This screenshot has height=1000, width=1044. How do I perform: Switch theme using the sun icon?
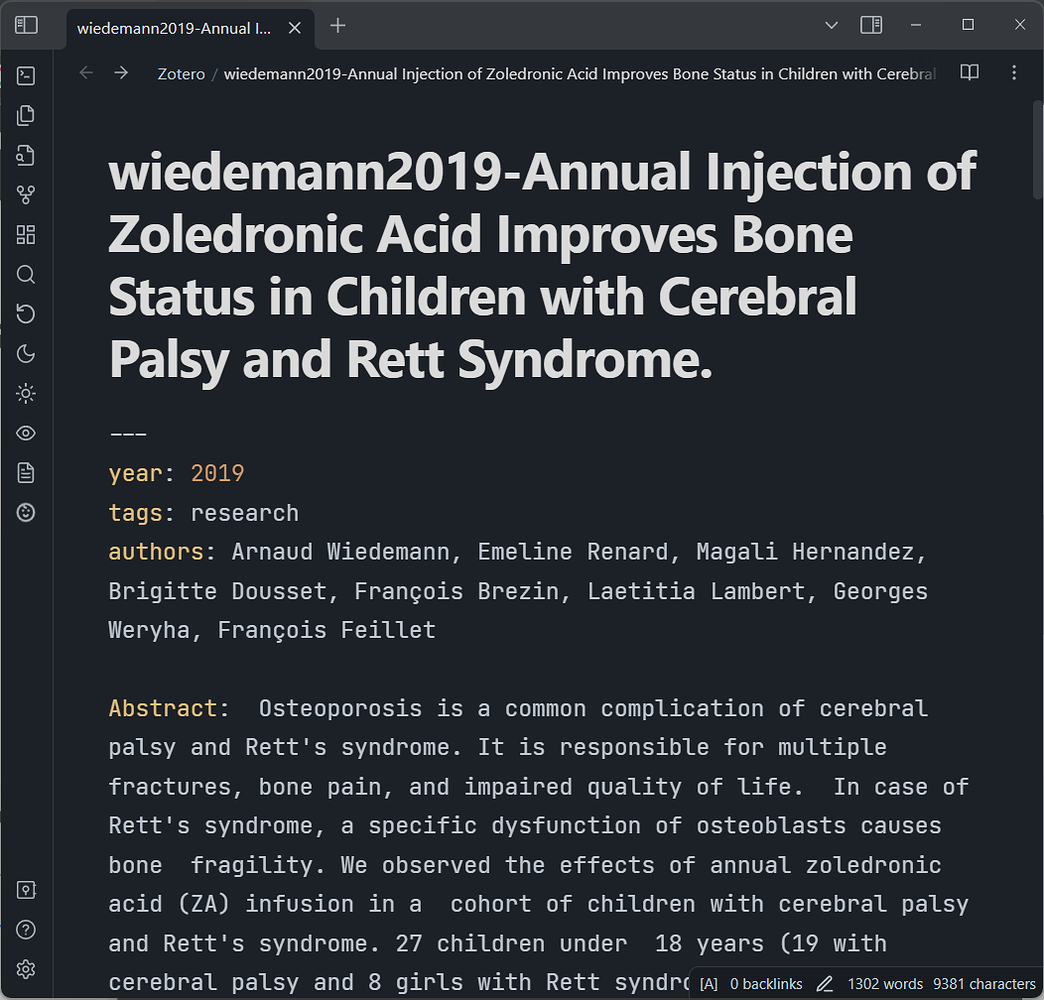(x=26, y=393)
